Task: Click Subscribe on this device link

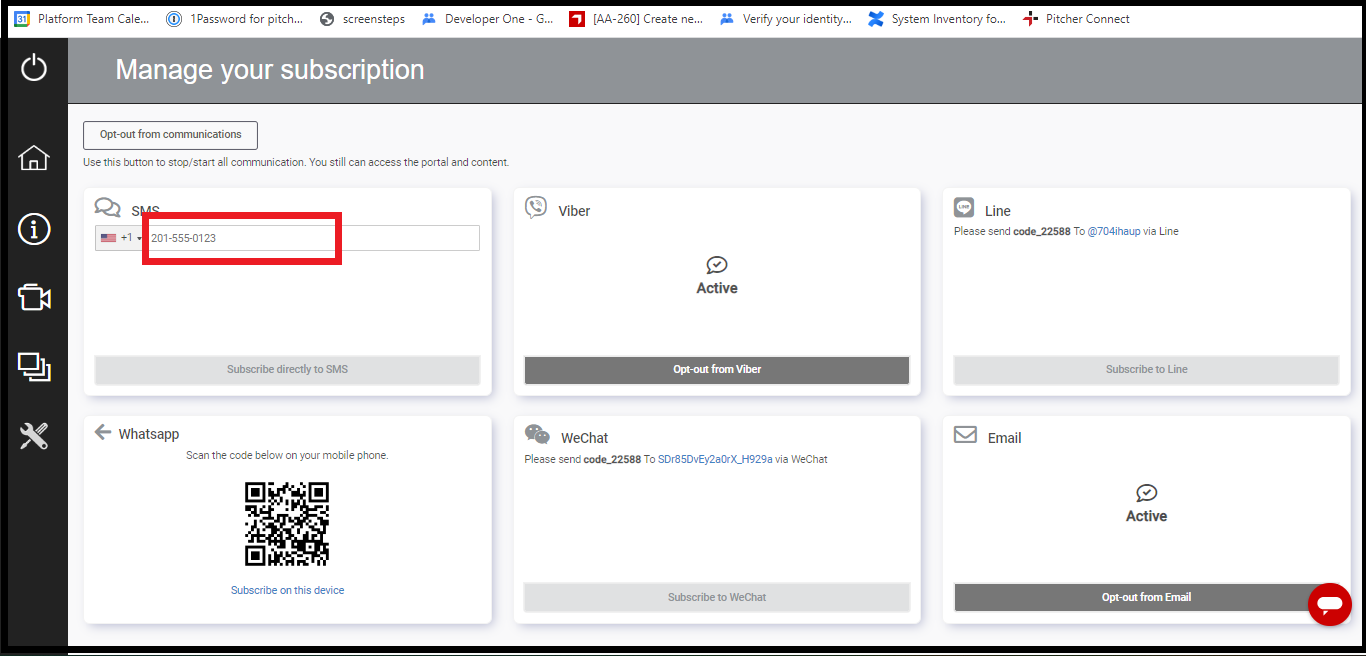Action: pyautogui.click(x=287, y=590)
